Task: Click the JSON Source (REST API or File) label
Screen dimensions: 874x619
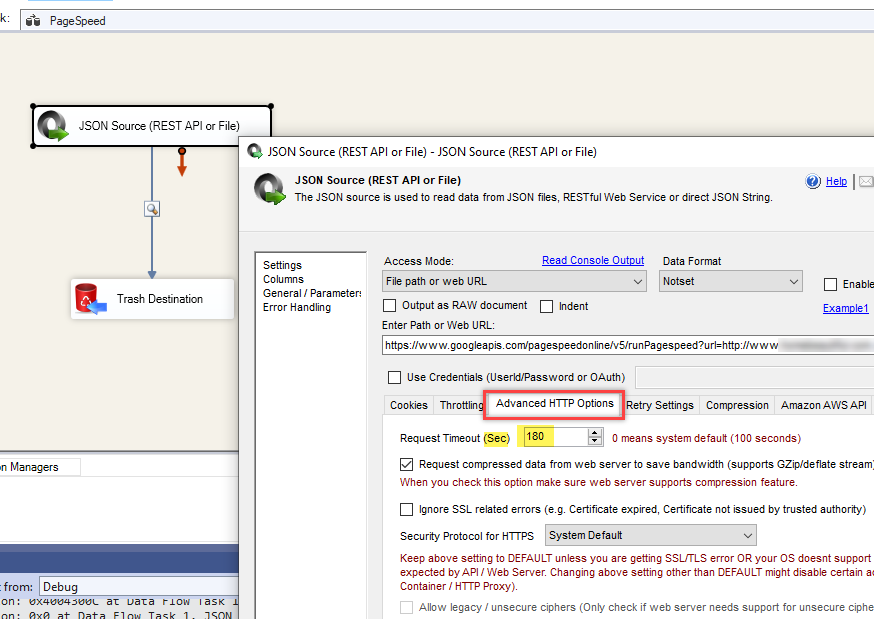Action: 159,126
